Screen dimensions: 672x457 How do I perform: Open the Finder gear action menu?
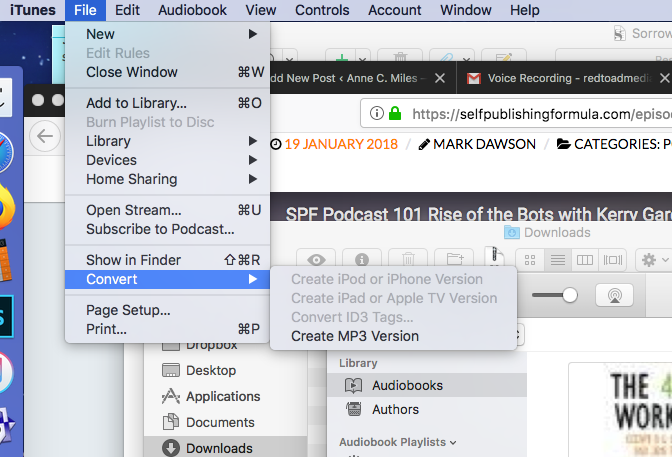pyautogui.click(x=654, y=260)
